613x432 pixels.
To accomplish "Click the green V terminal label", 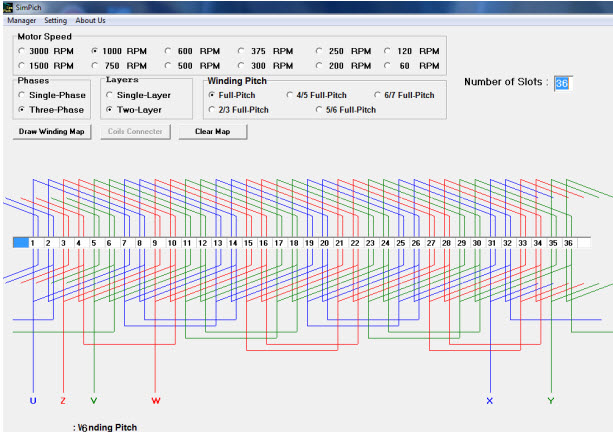I will pyautogui.click(x=94, y=401).
